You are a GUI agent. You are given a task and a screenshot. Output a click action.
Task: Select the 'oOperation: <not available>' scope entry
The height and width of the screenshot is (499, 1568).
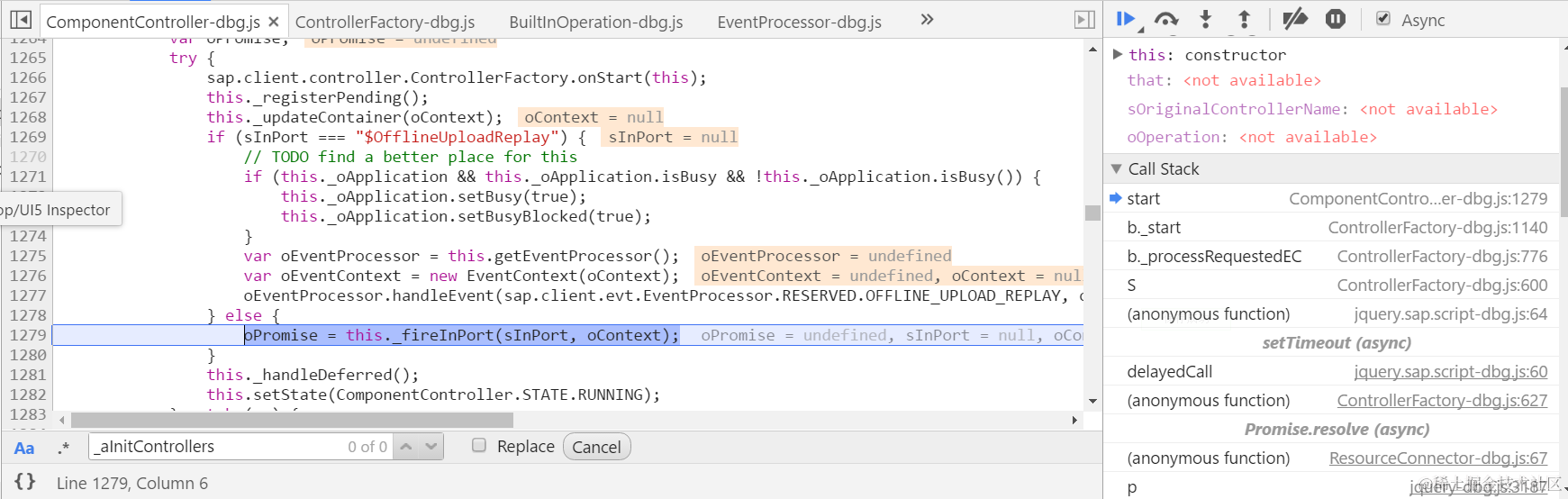pos(1252,138)
